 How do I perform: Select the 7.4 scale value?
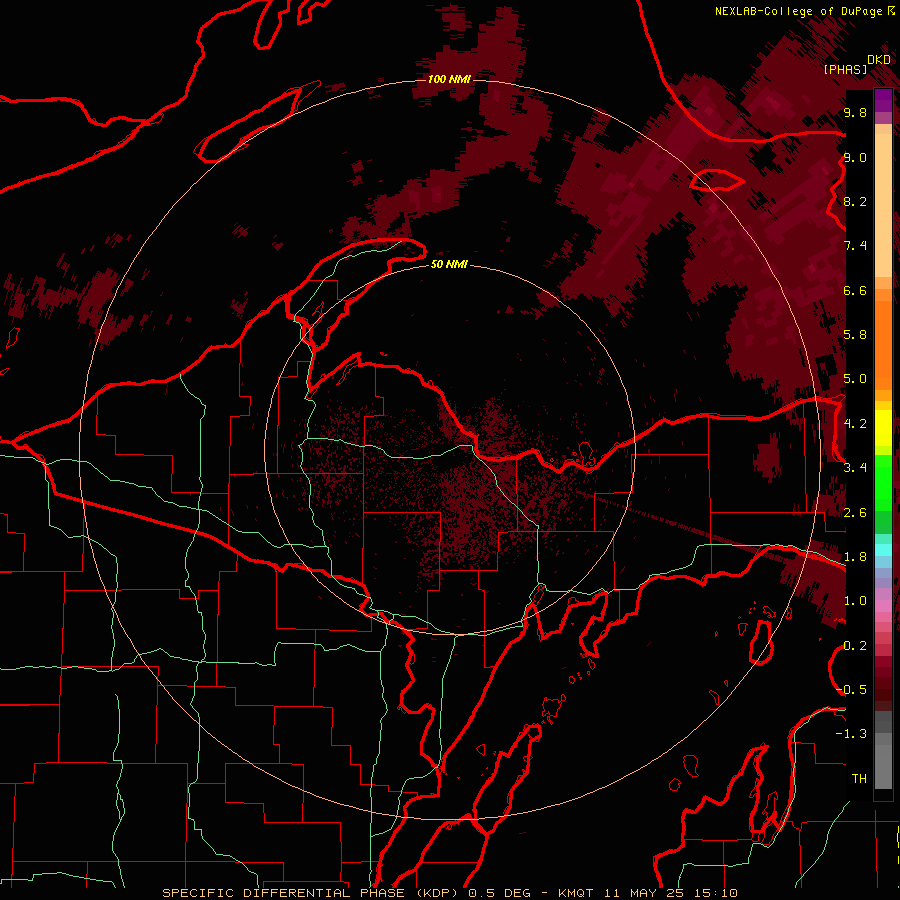[x=855, y=246]
